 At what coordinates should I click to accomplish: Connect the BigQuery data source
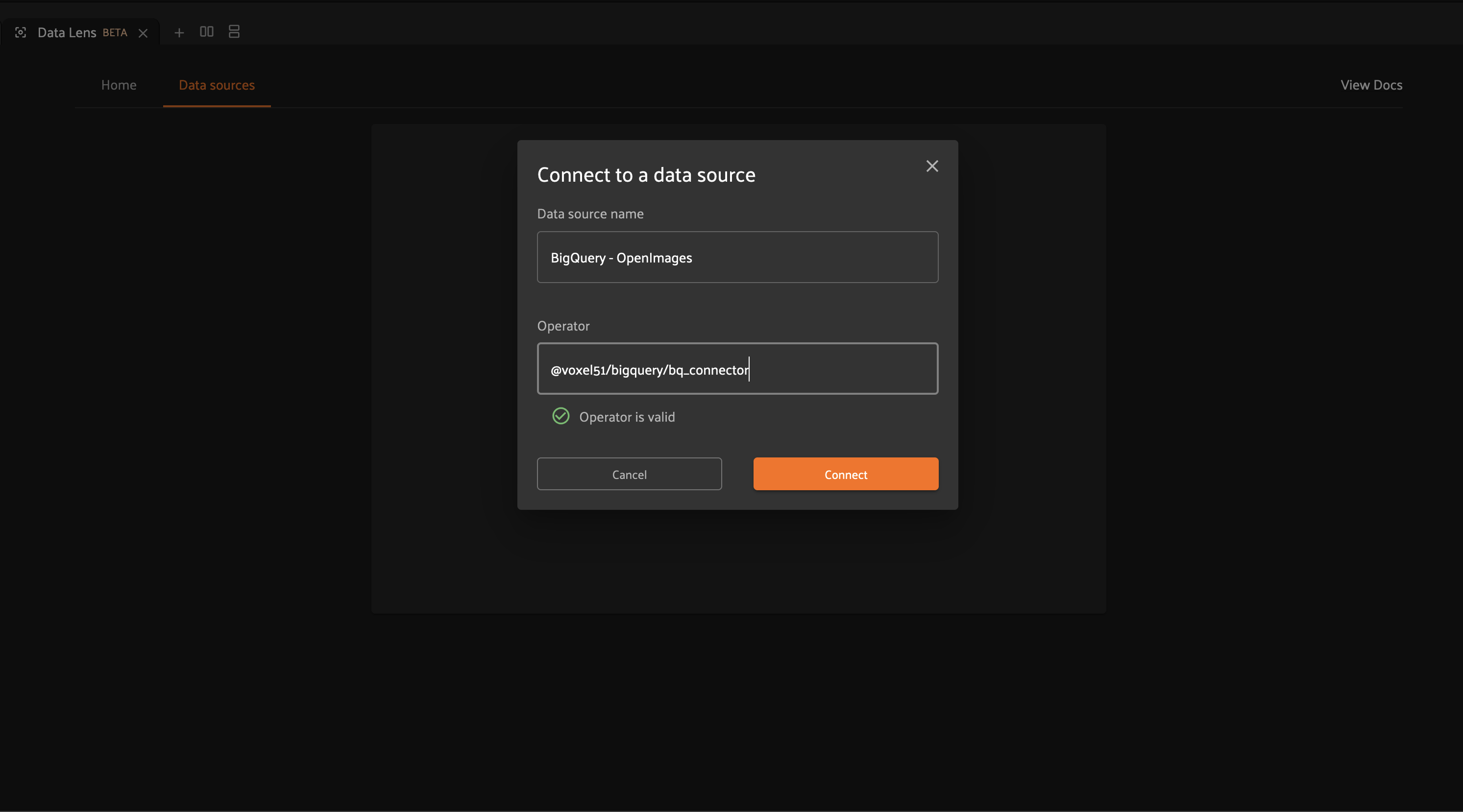tap(846, 474)
